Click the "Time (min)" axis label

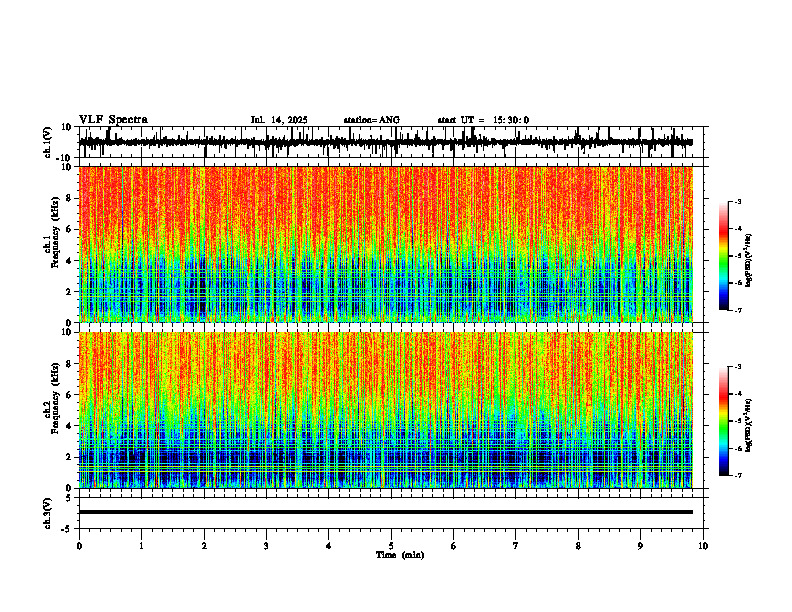[400, 555]
